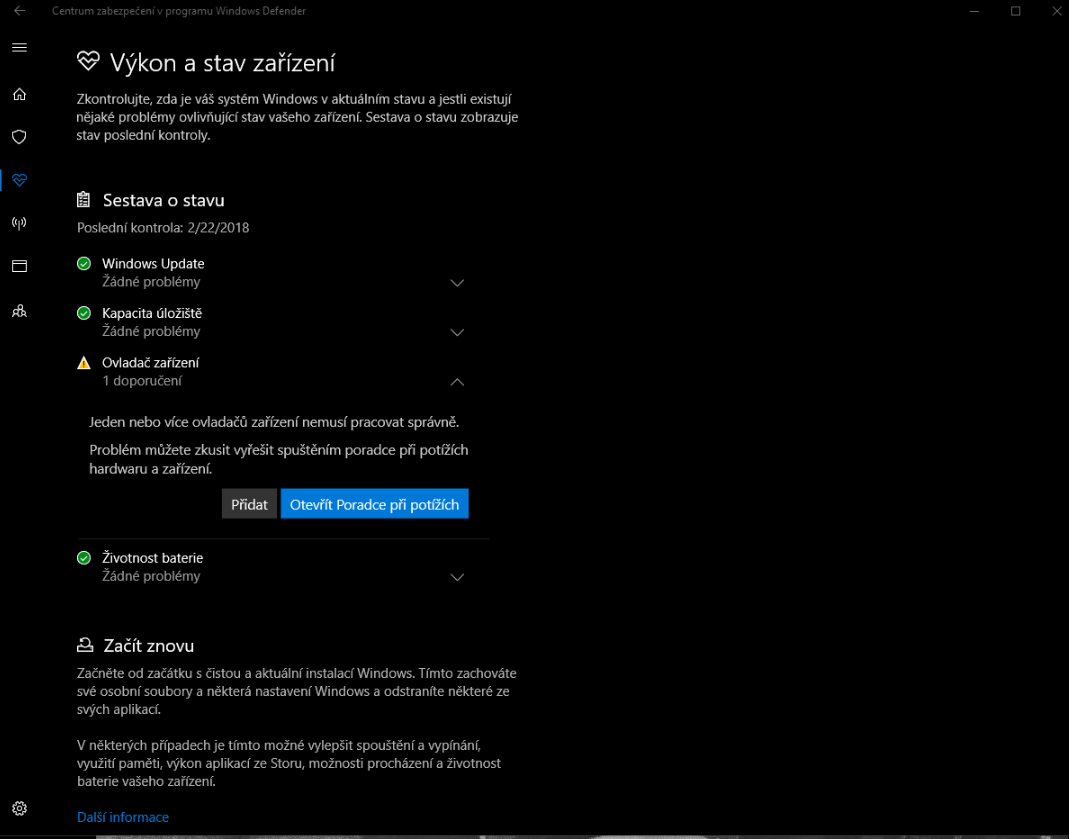1069x839 pixels.
Task: Select the Ovladač zařízení row title
Action: (x=151, y=363)
